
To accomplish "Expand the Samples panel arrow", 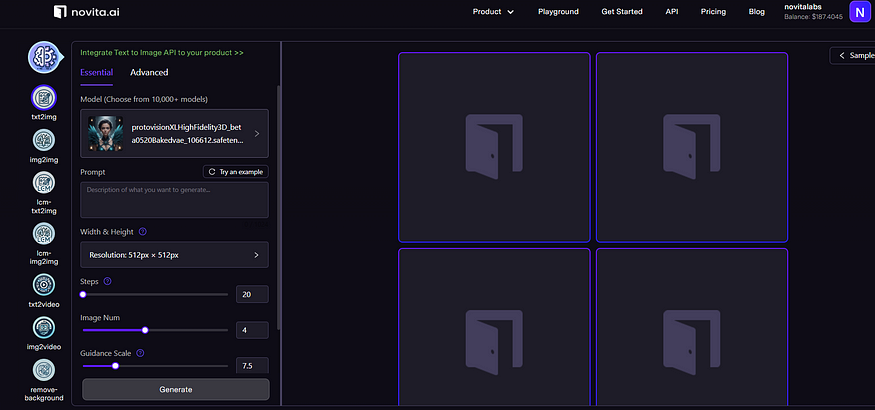I will click(x=842, y=56).
